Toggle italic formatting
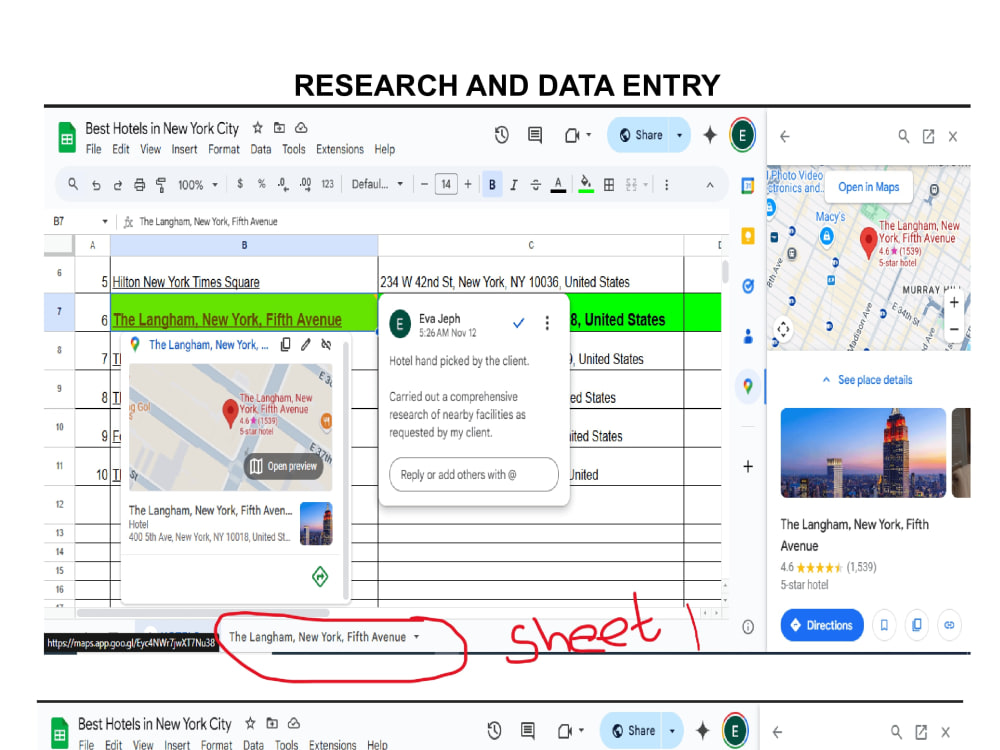This screenshot has height=750, width=1000. pyautogui.click(x=513, y=185)
